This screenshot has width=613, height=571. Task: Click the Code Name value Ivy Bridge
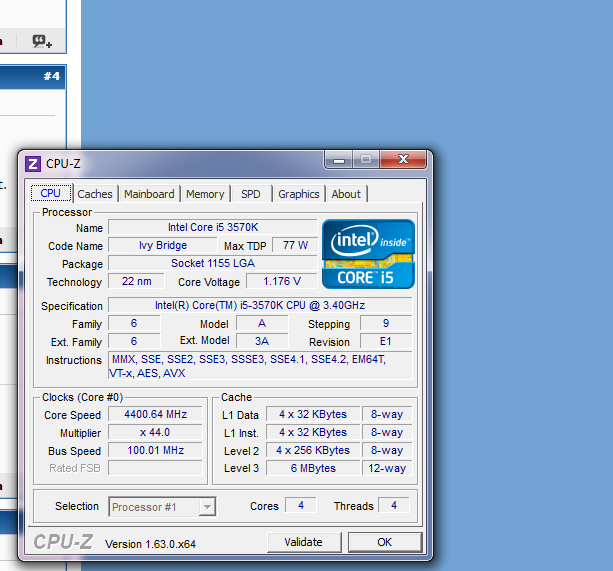(163, 245)
